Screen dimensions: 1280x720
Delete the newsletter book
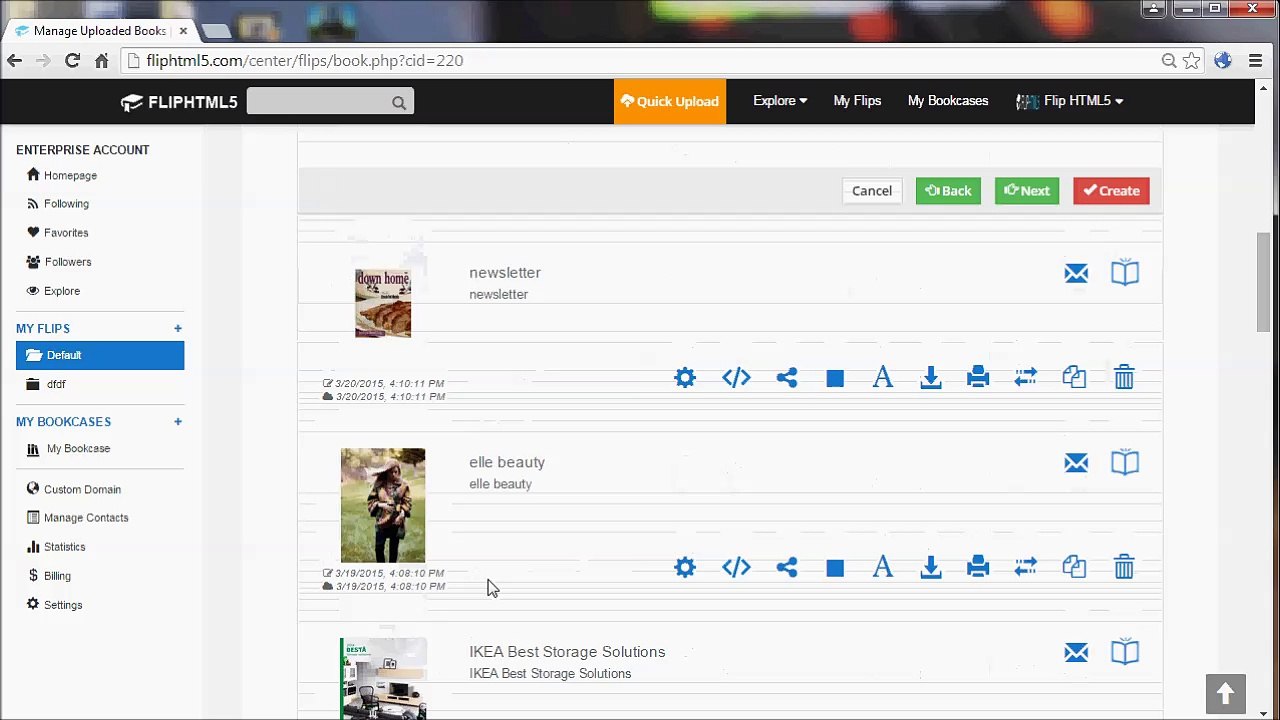click(x=1124, y=377)
